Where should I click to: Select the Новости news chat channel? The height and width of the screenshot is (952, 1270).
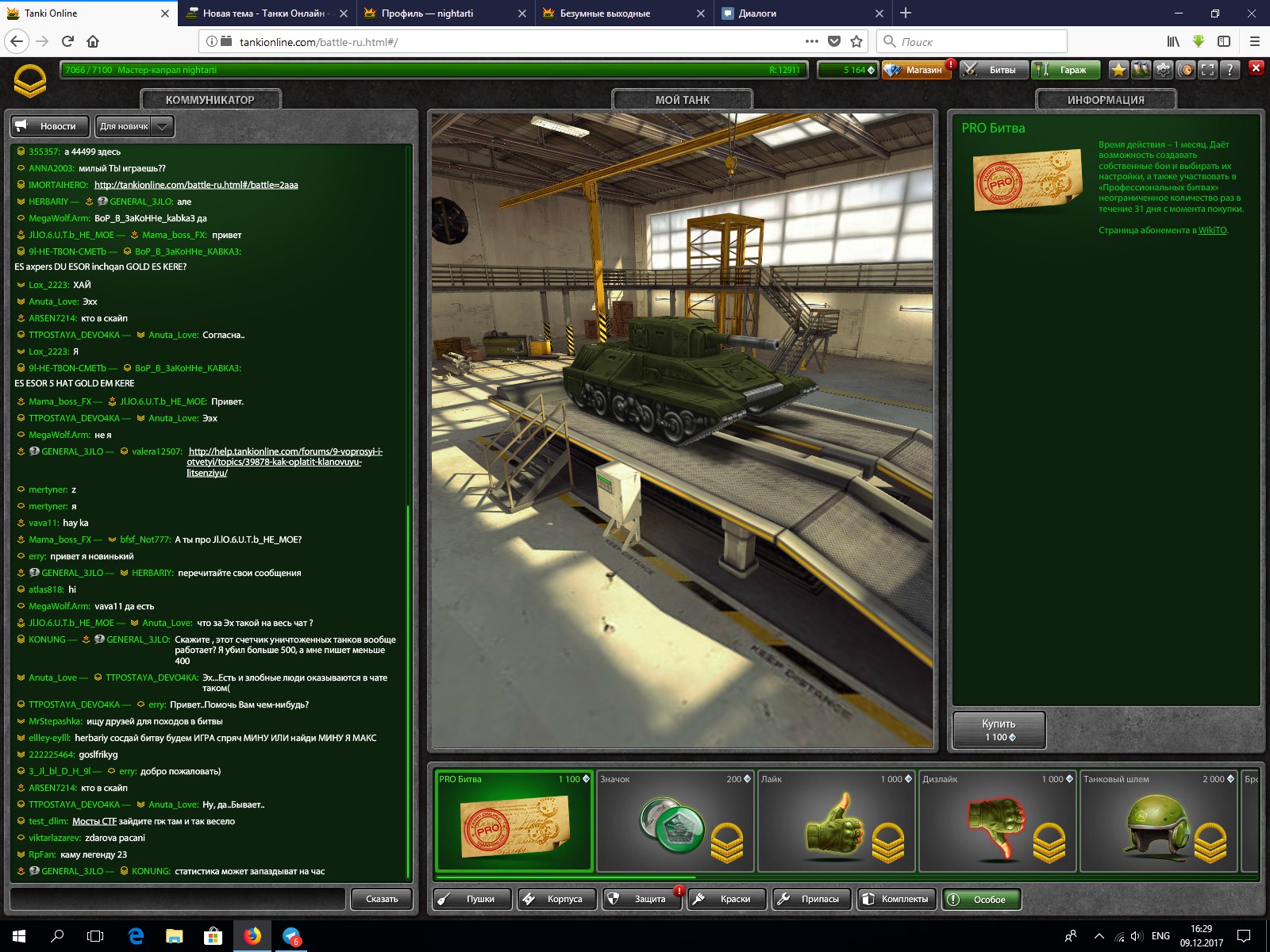(x=50, y=126)
